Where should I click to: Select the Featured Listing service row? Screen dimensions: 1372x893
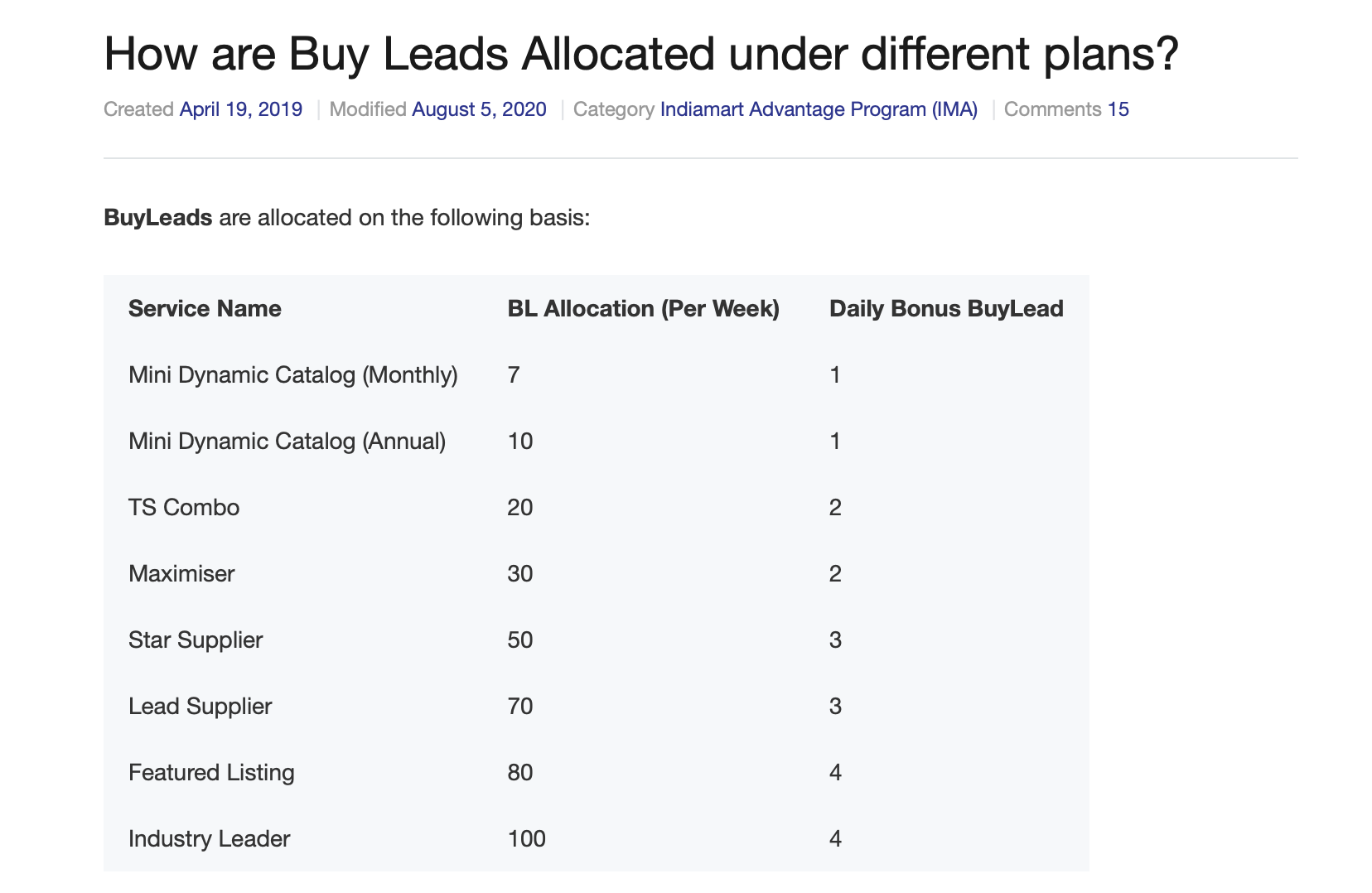click(597, 772)
